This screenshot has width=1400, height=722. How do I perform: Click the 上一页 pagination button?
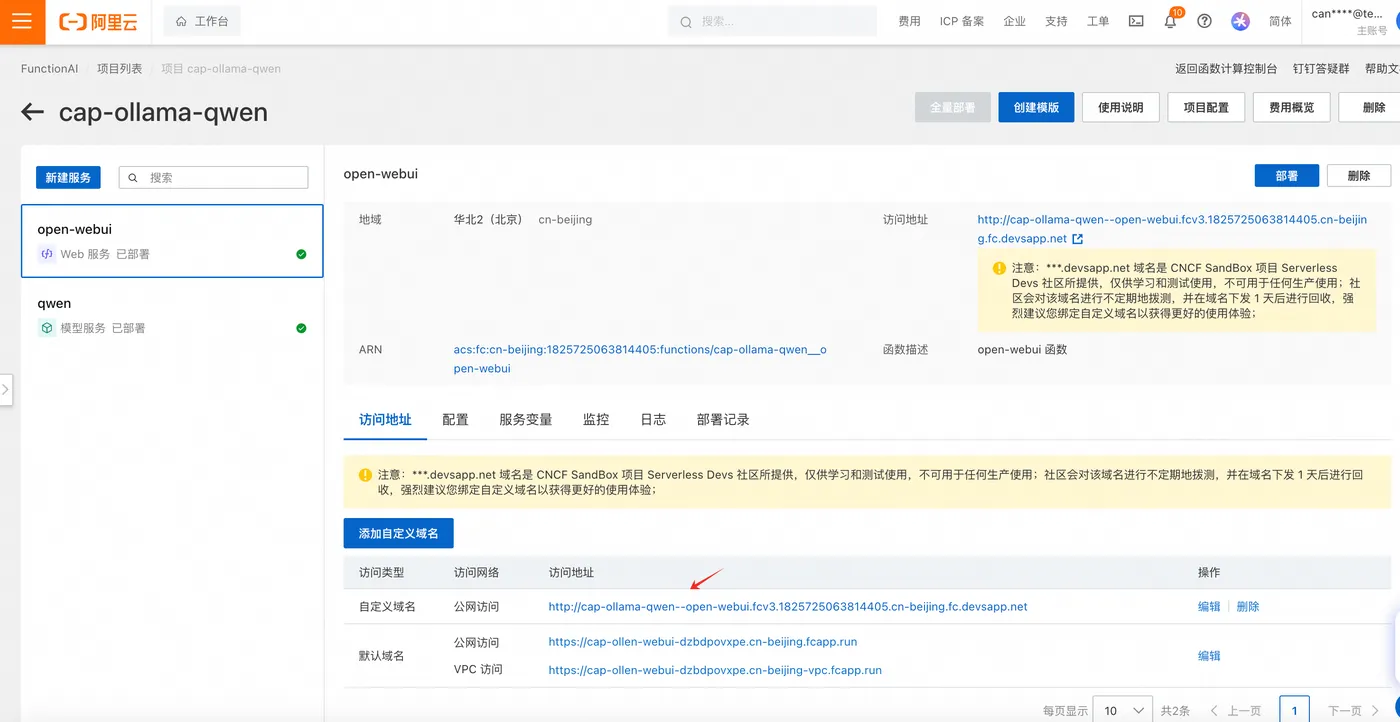click(x=1235, y=711)
